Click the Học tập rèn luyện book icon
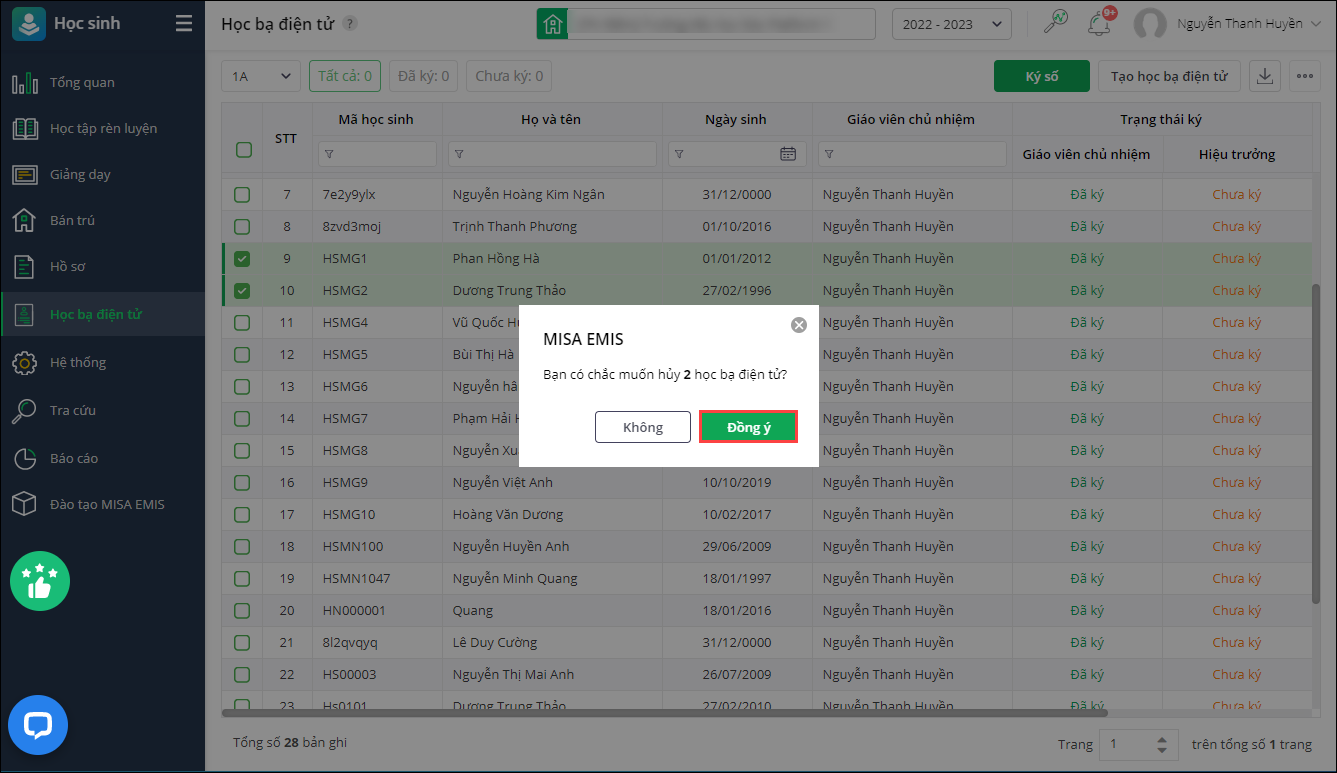Screen dimensions: 1337x773 point(25,128)
